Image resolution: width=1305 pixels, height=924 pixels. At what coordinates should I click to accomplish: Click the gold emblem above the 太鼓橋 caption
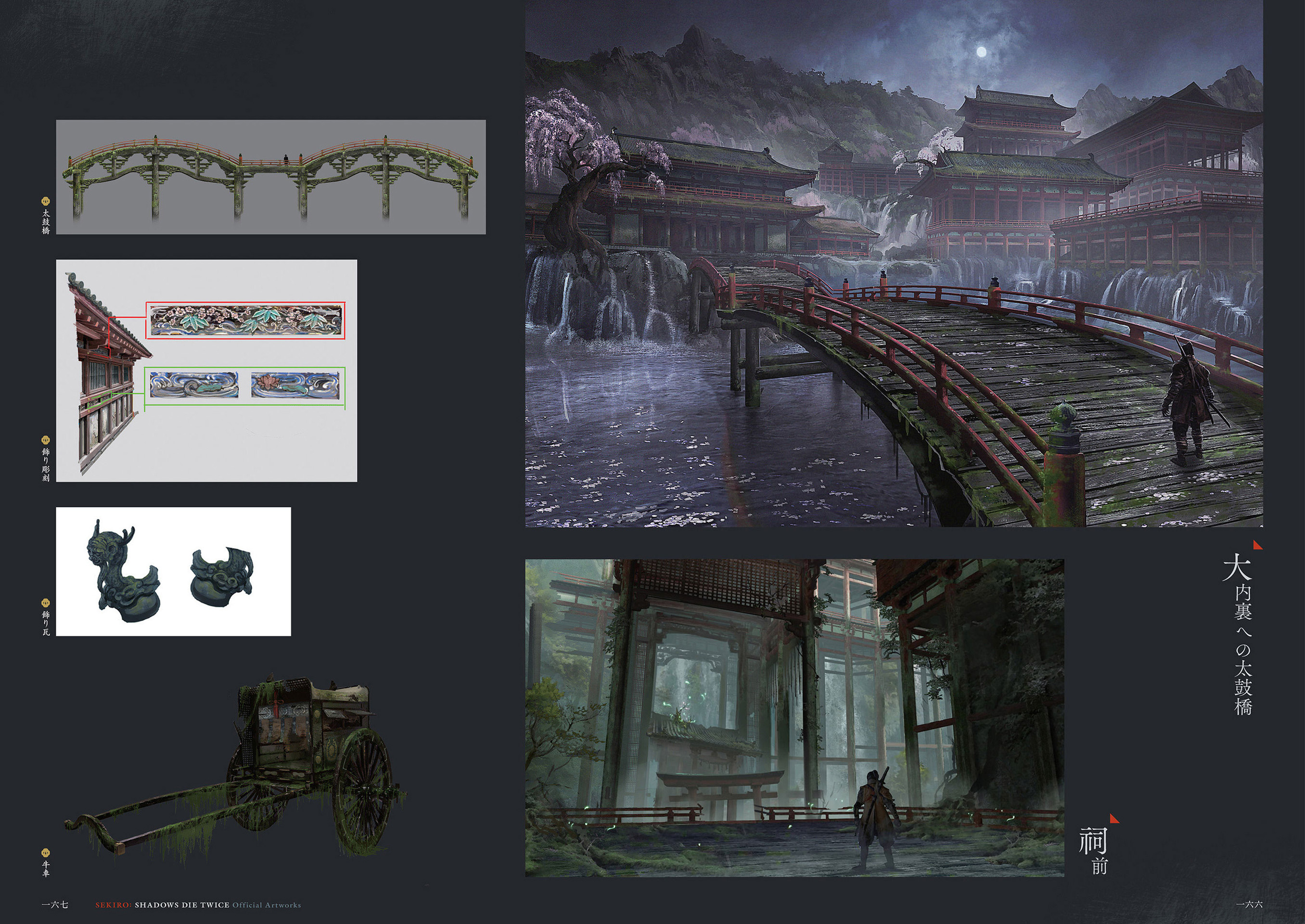(46, 201)
